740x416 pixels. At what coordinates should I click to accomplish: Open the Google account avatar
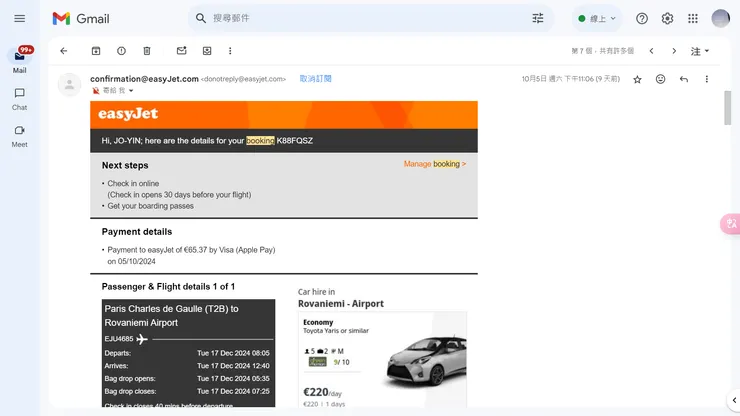pyautogui.click(x=720, y=18)
